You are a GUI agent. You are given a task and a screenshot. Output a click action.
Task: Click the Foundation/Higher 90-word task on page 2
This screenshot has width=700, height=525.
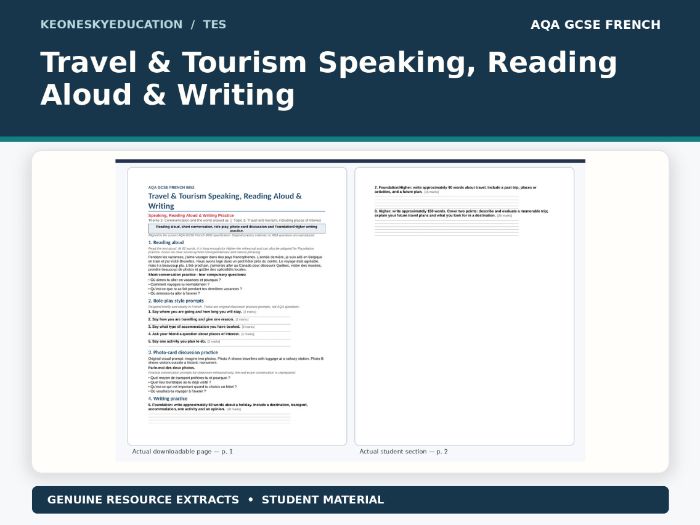tap(455, 189)
